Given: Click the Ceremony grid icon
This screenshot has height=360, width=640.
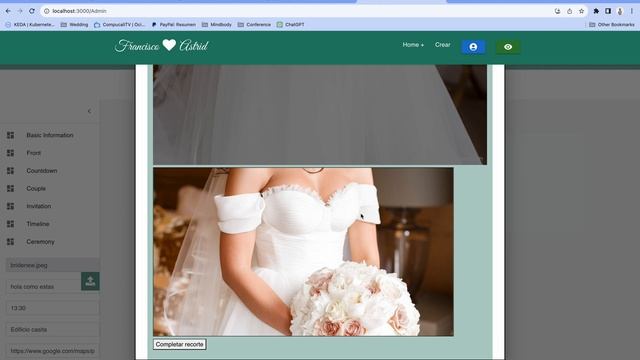Looking at the screenshot, I should tap(11, 242).
